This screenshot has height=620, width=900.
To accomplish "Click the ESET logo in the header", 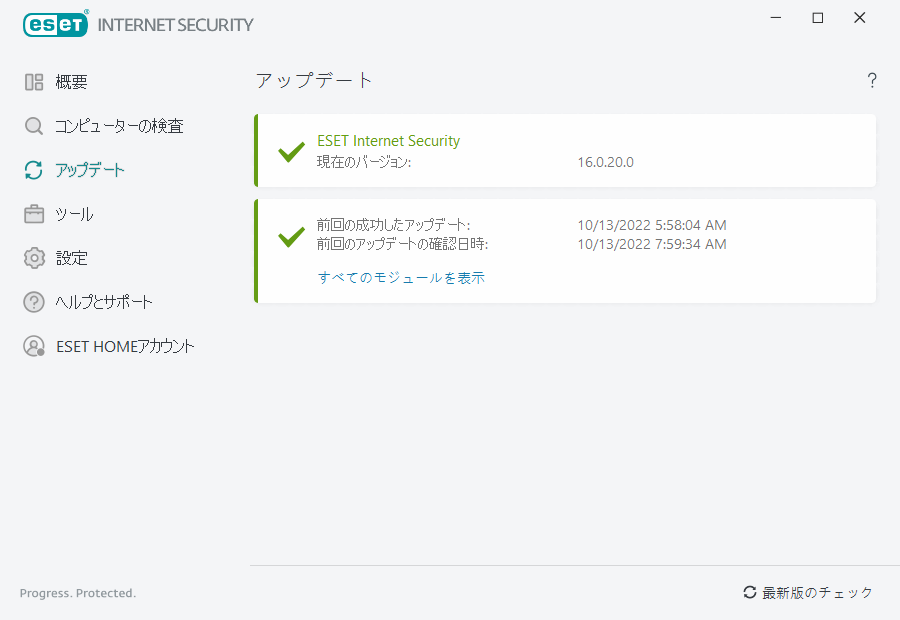I will coord(55,24).
